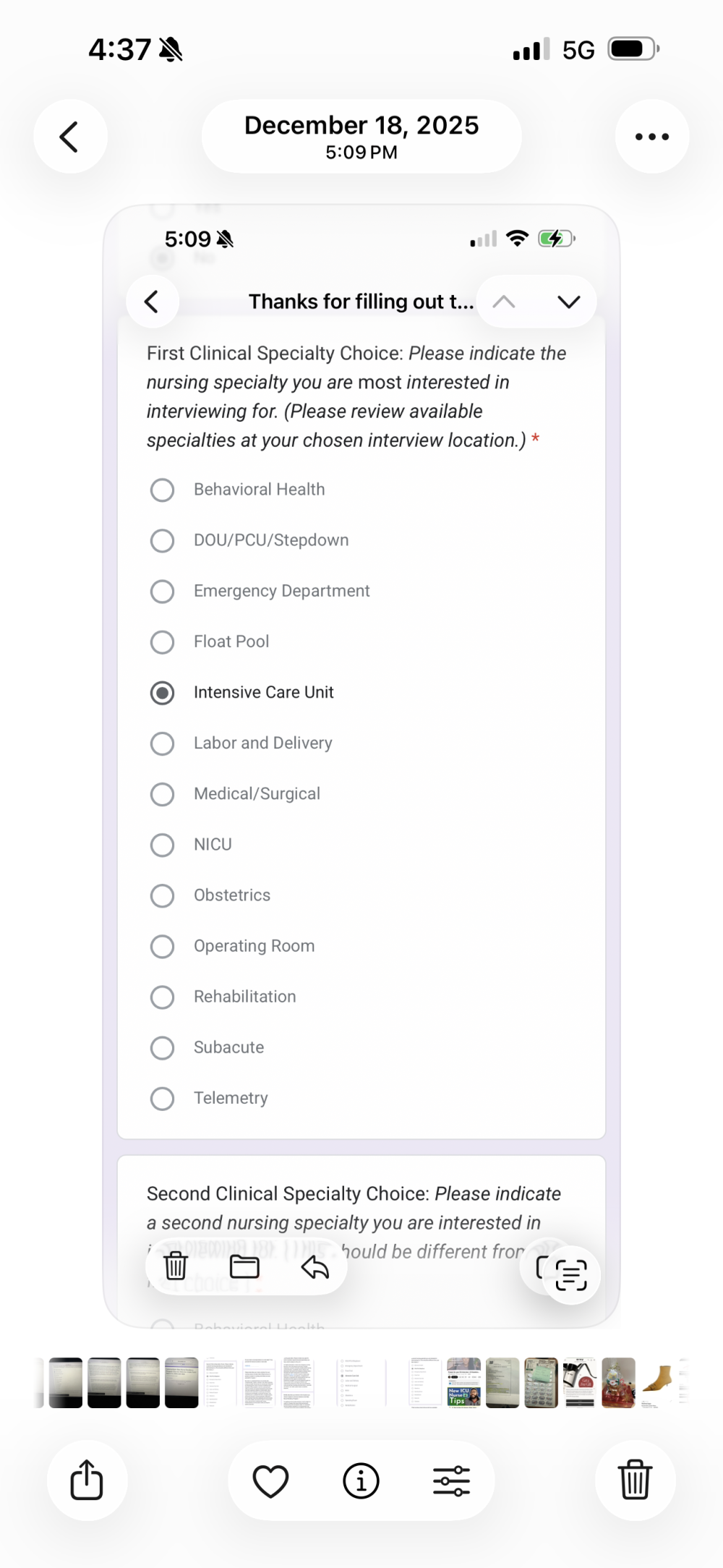This screenshot has width=723, height=1568.
Task: Open the edit adjustments sliders icon
Action: point(451,1480)
